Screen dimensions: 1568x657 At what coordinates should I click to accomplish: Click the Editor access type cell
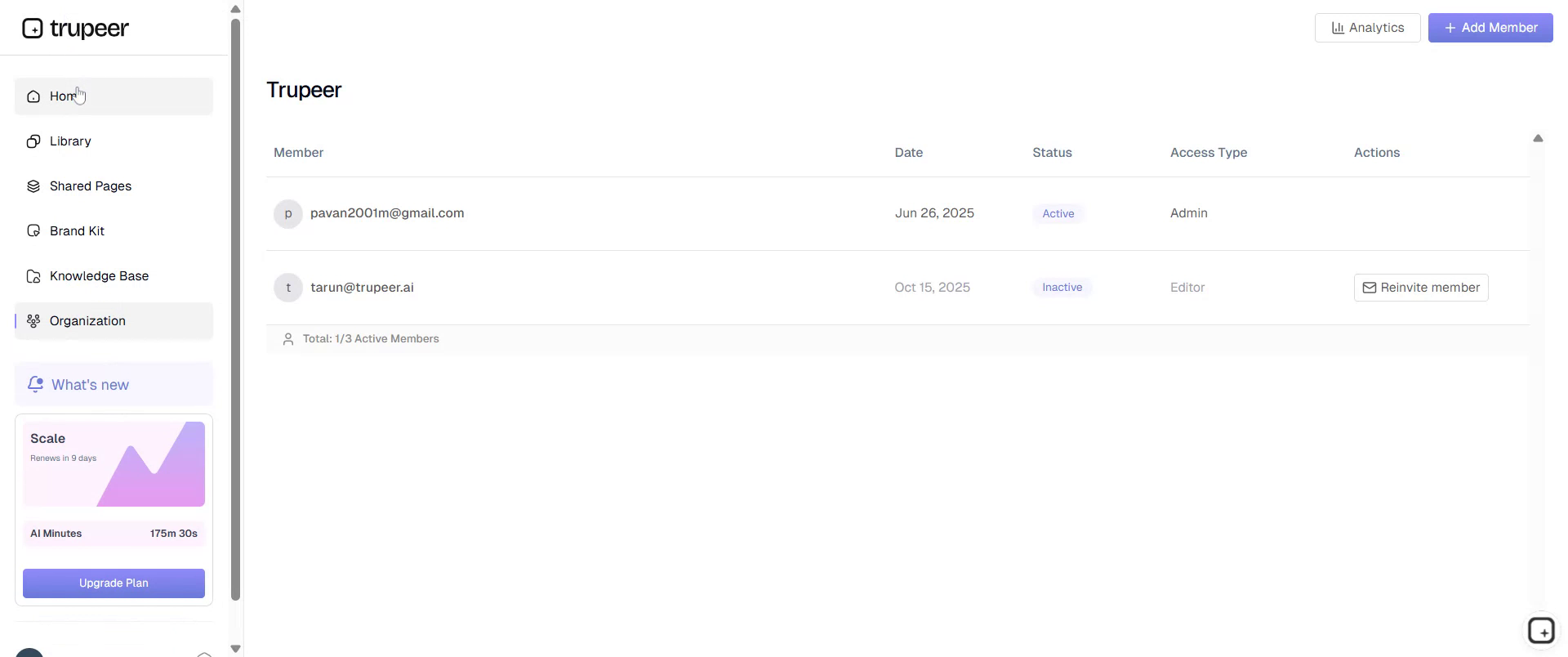1187,288
